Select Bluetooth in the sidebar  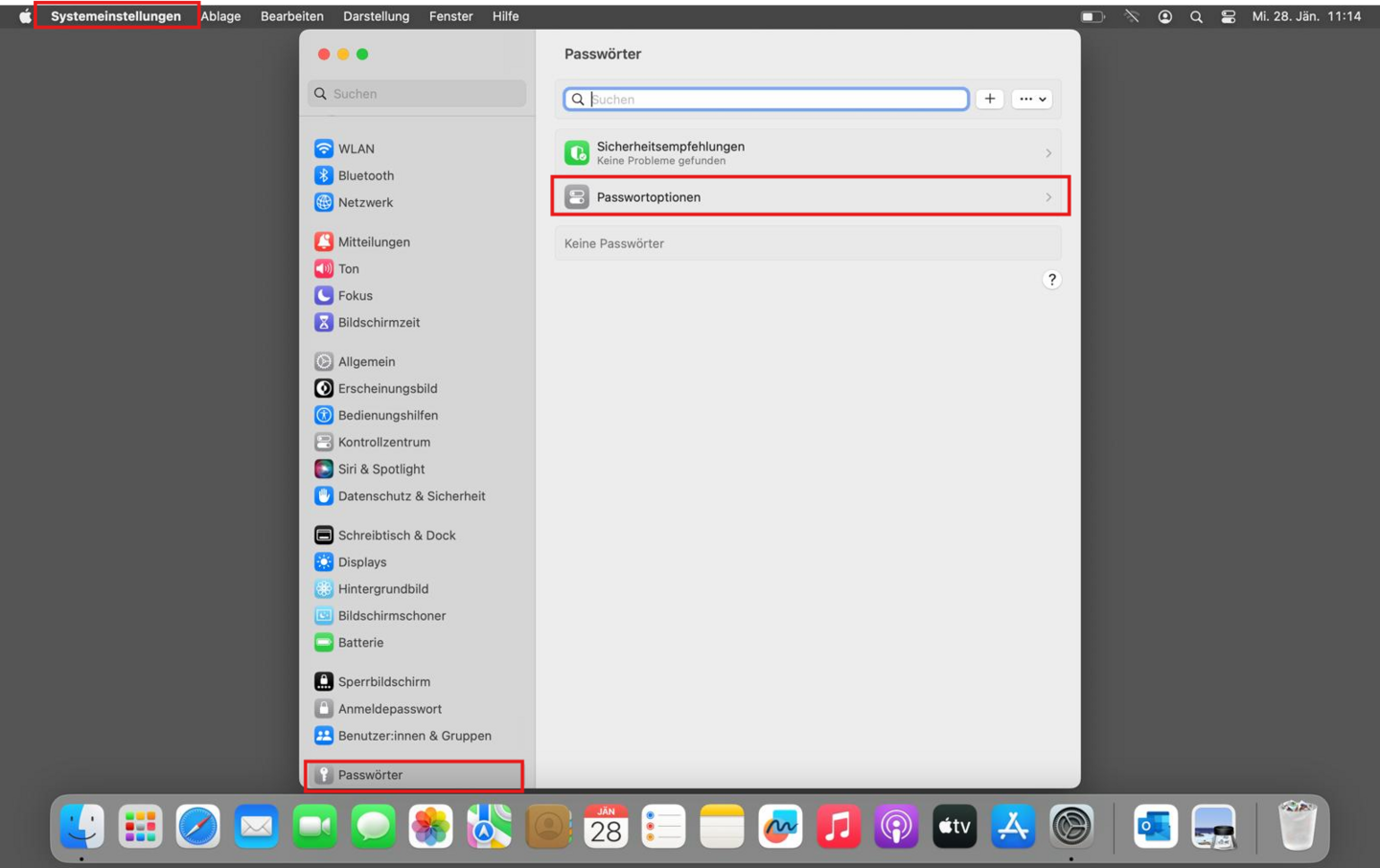365,175
